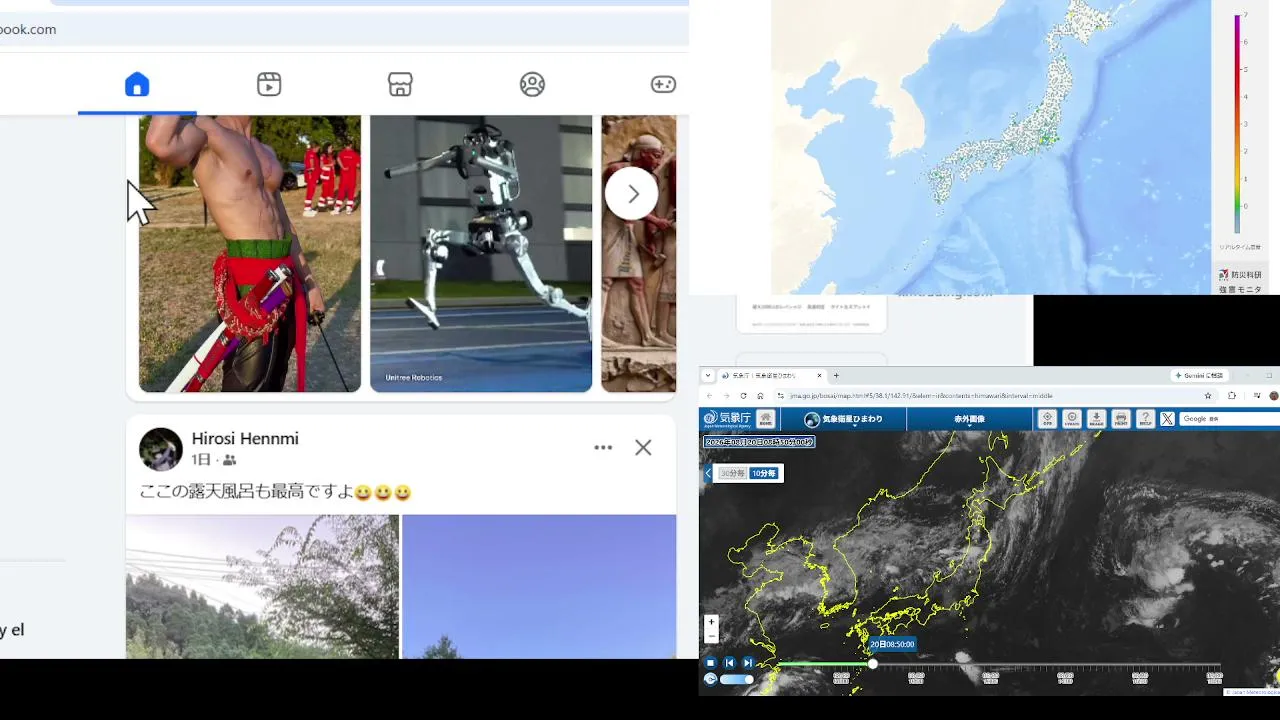Click the 20日08:50:00 timeline tooltip
The height and width of the screenshot is (720, 1280).
pyautogui.click(x=892, y=644)
